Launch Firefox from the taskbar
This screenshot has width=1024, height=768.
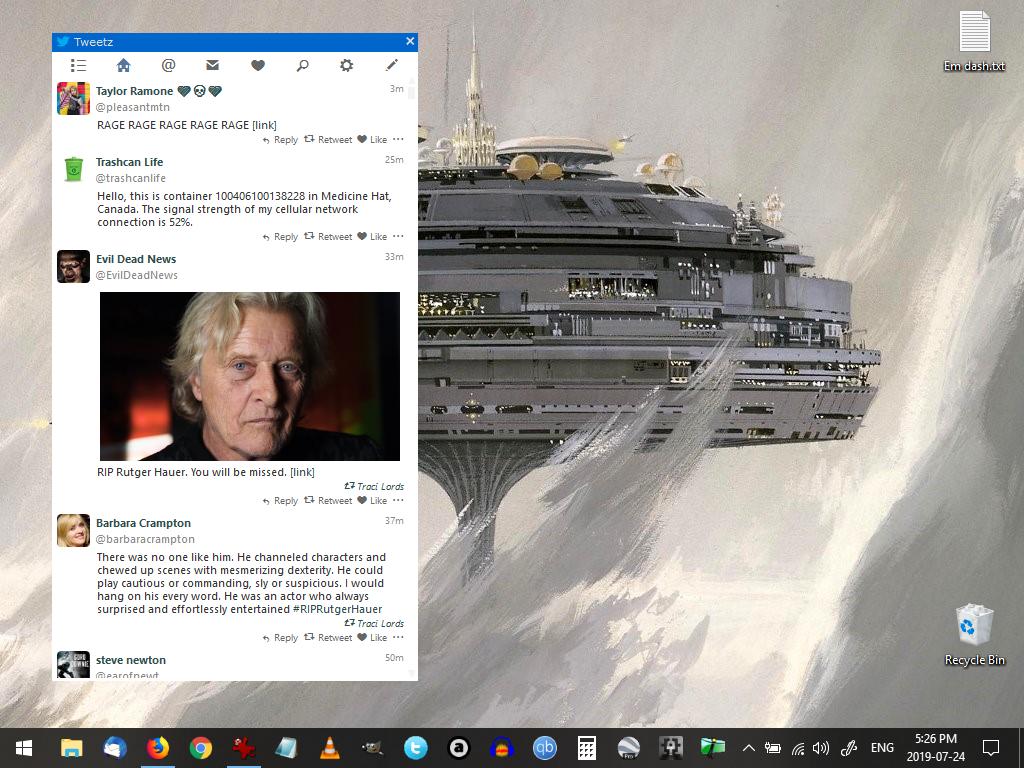click(x=157, y=748)
